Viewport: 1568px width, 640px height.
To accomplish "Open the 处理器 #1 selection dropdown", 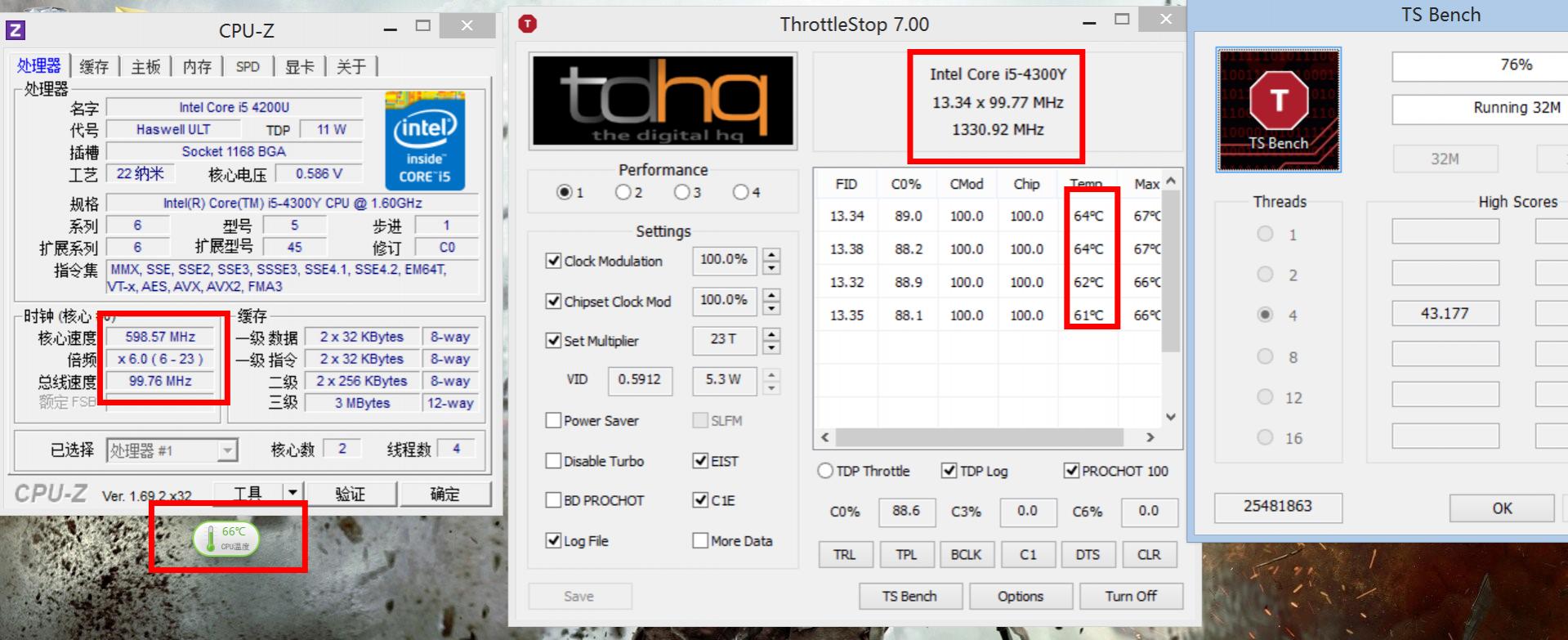I will click(x=172, y=450).
